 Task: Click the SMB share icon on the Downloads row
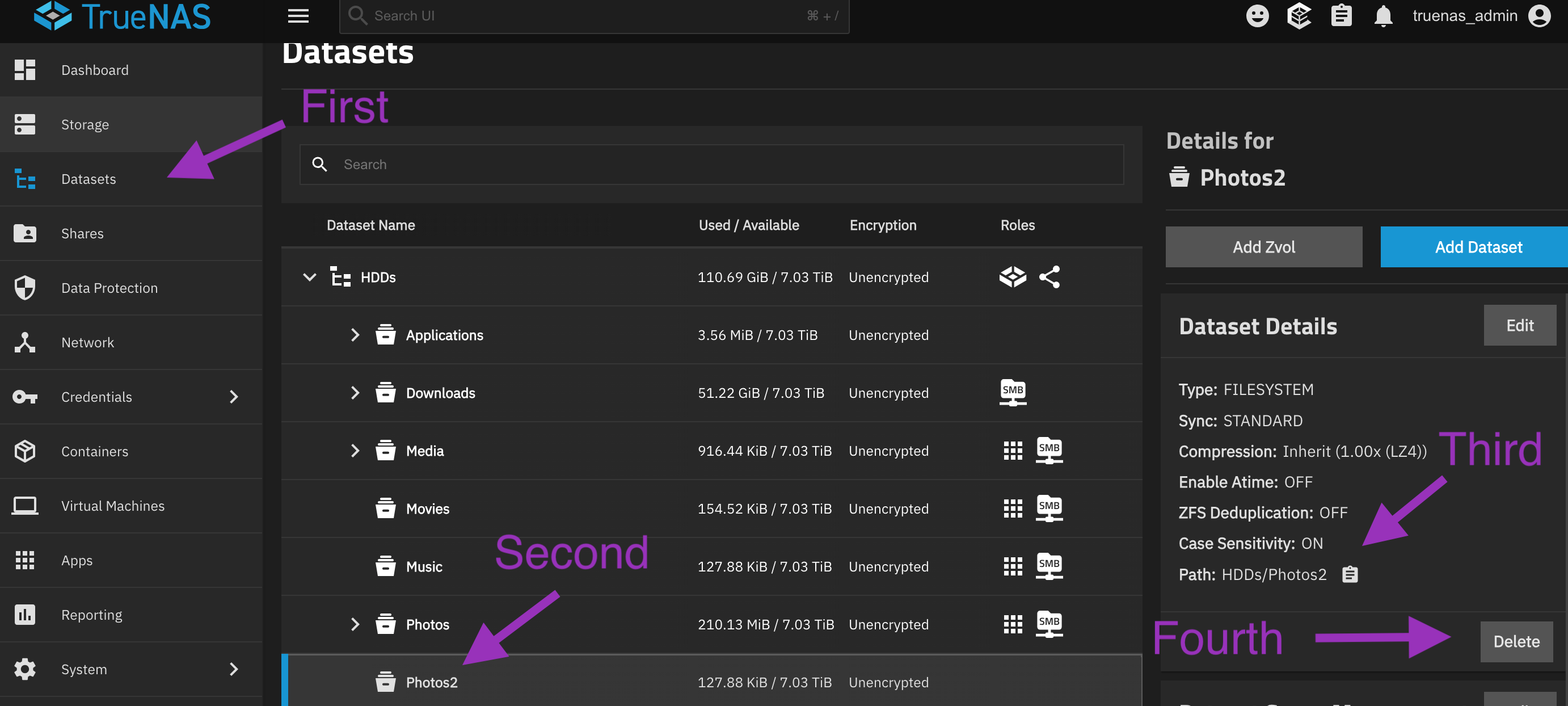(1012, 392)
